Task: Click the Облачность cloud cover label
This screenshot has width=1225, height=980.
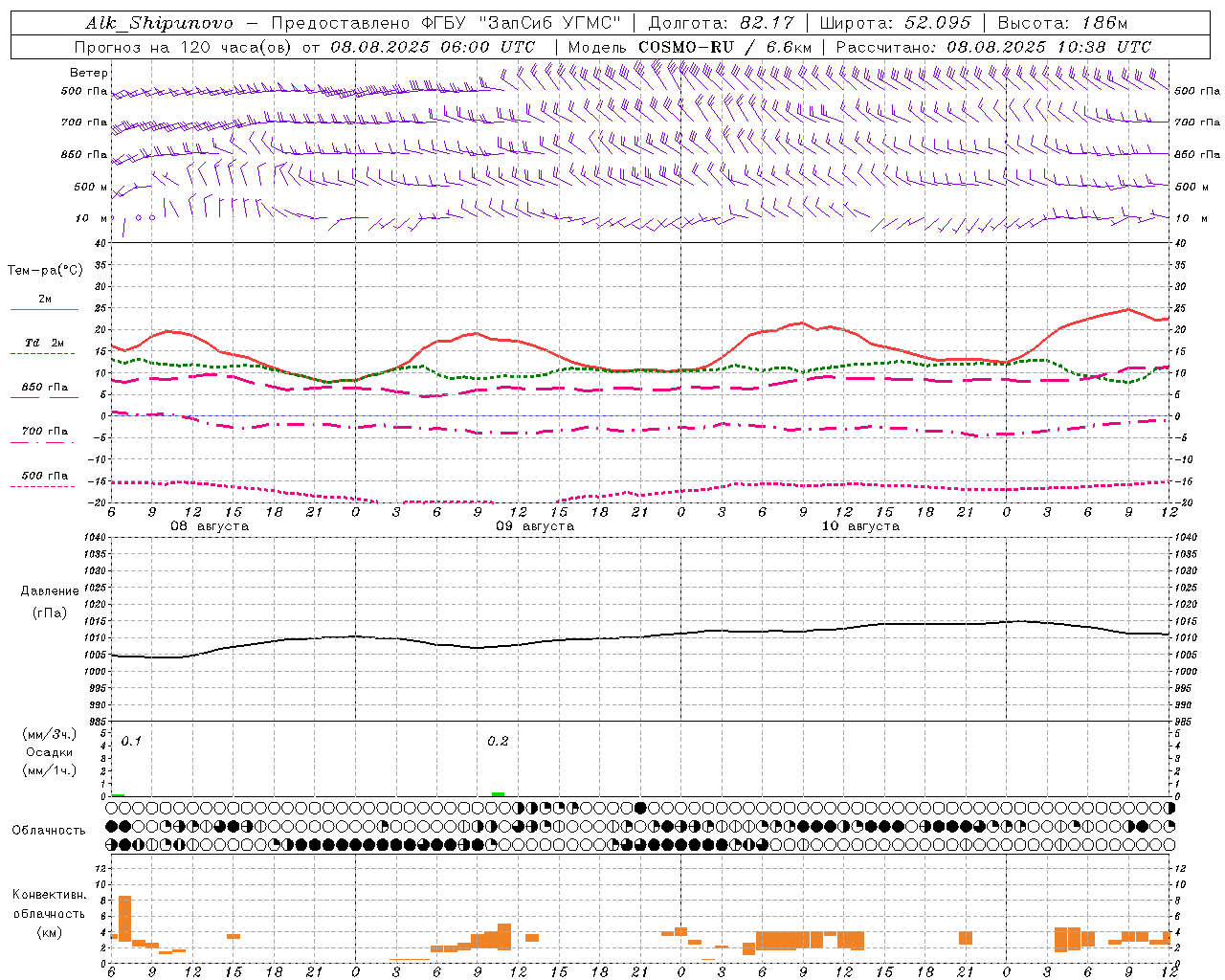Action: point(49,831)
